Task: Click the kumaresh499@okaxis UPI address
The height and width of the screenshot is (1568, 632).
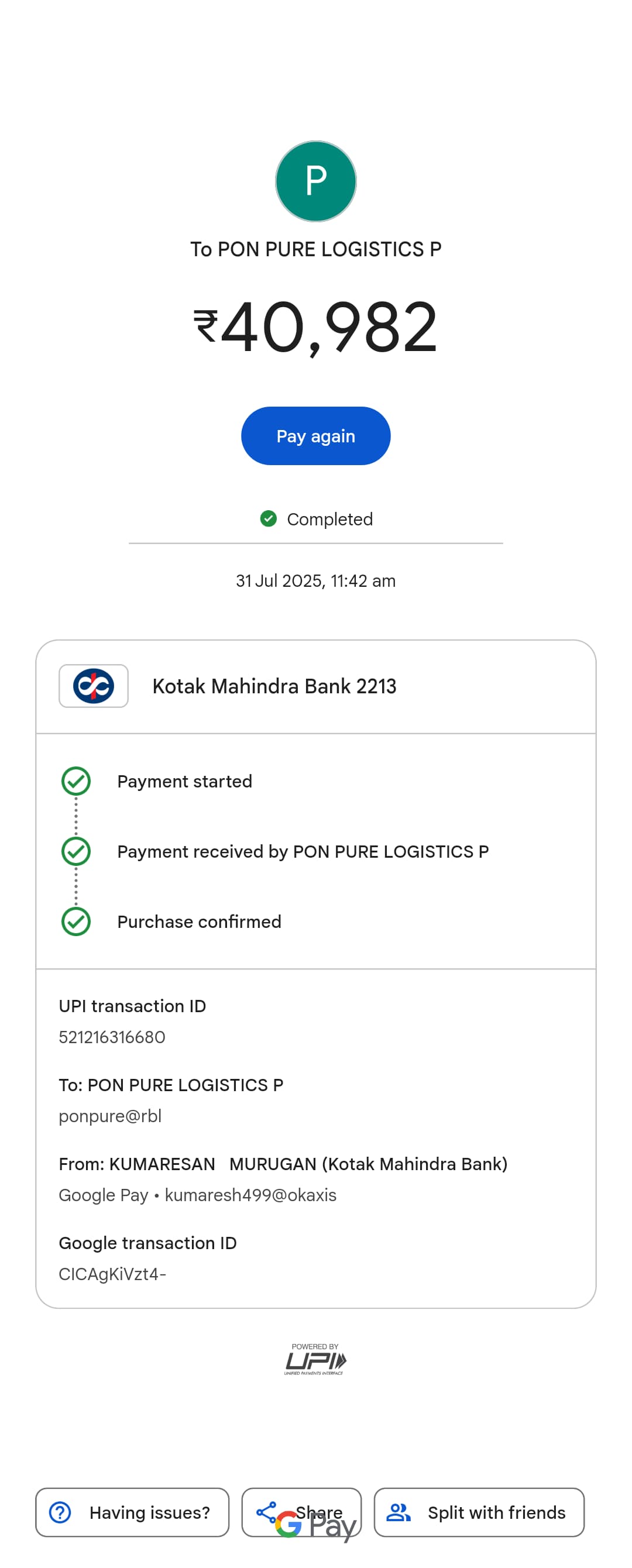Action: point(250,1195)
